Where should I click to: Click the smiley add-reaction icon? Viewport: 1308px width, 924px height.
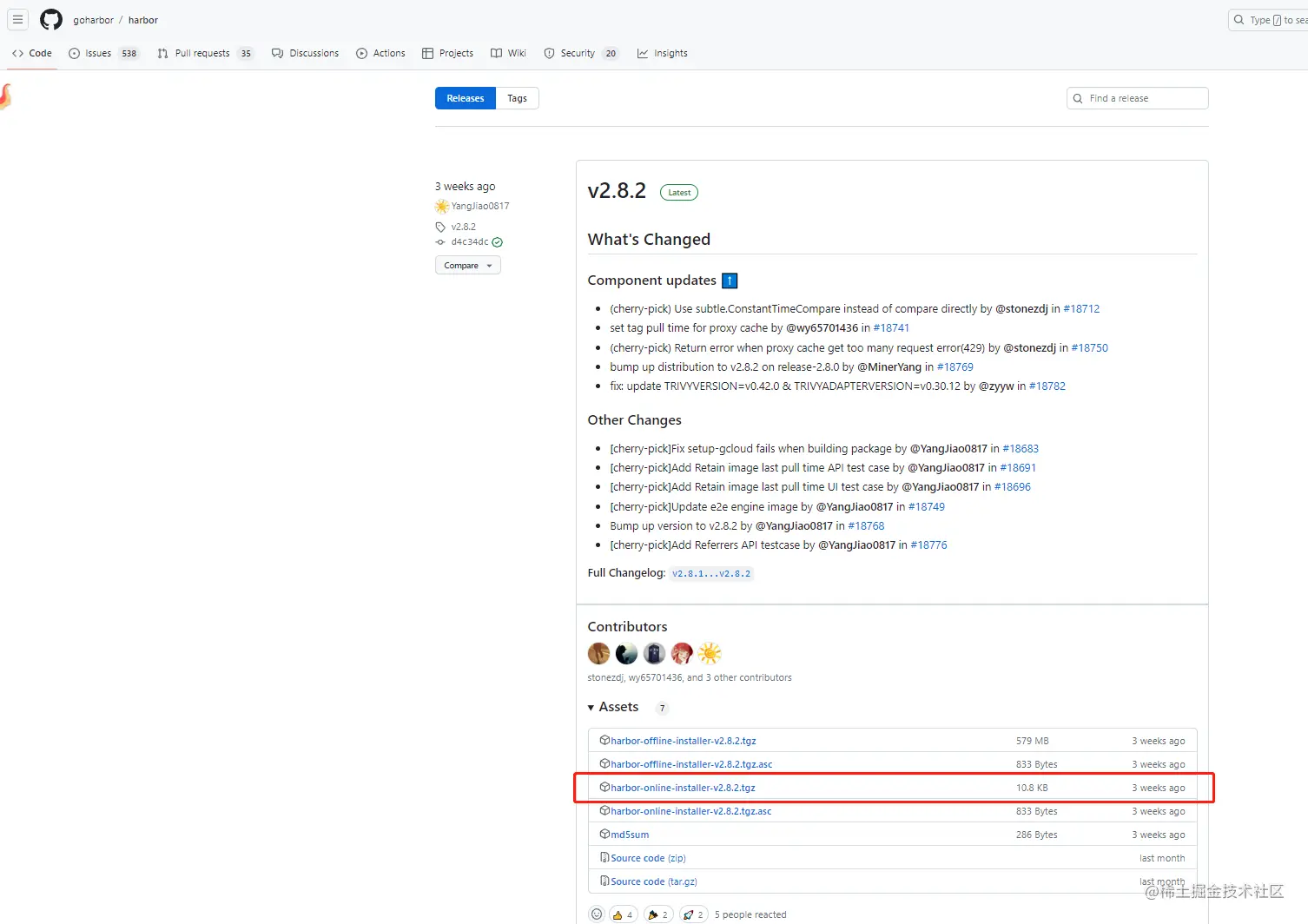pyautogui.click(x=597, y=914)
